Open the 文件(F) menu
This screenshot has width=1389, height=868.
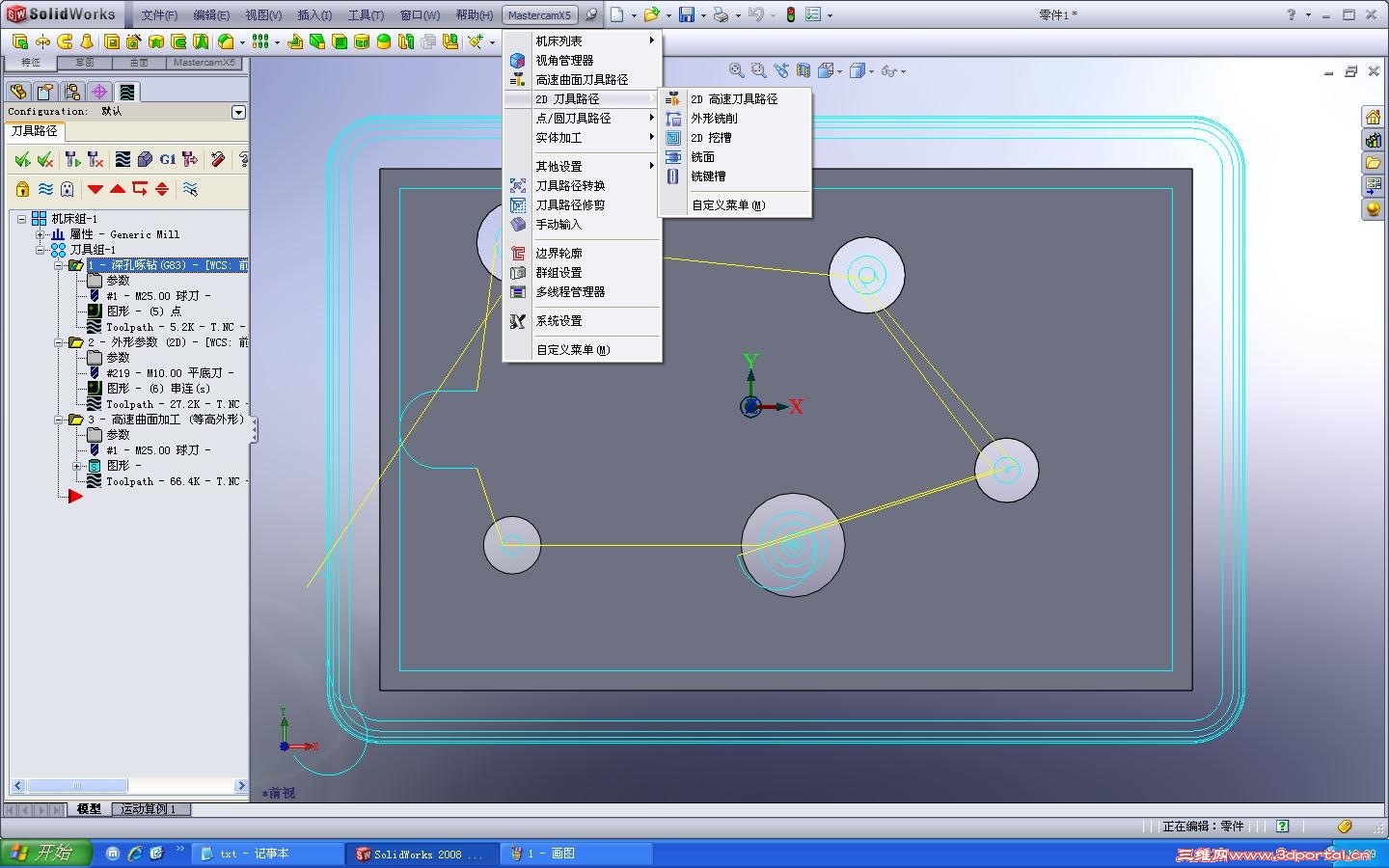tap(159, 15)
